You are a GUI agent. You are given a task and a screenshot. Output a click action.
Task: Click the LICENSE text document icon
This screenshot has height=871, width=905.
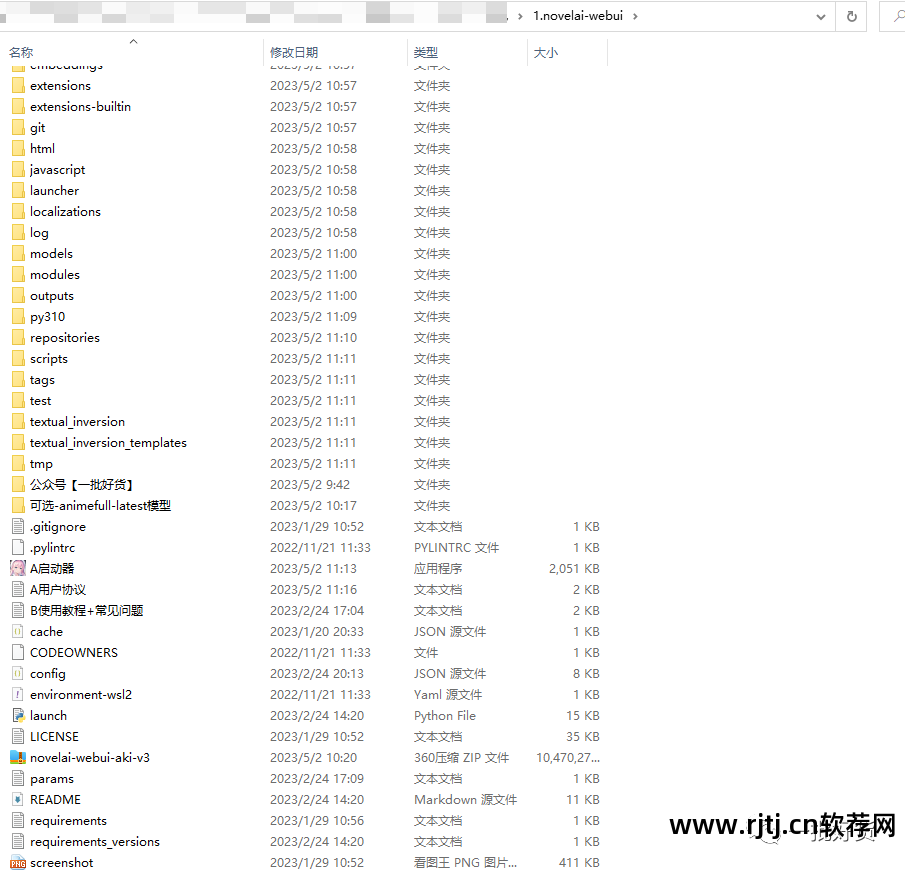18,737
